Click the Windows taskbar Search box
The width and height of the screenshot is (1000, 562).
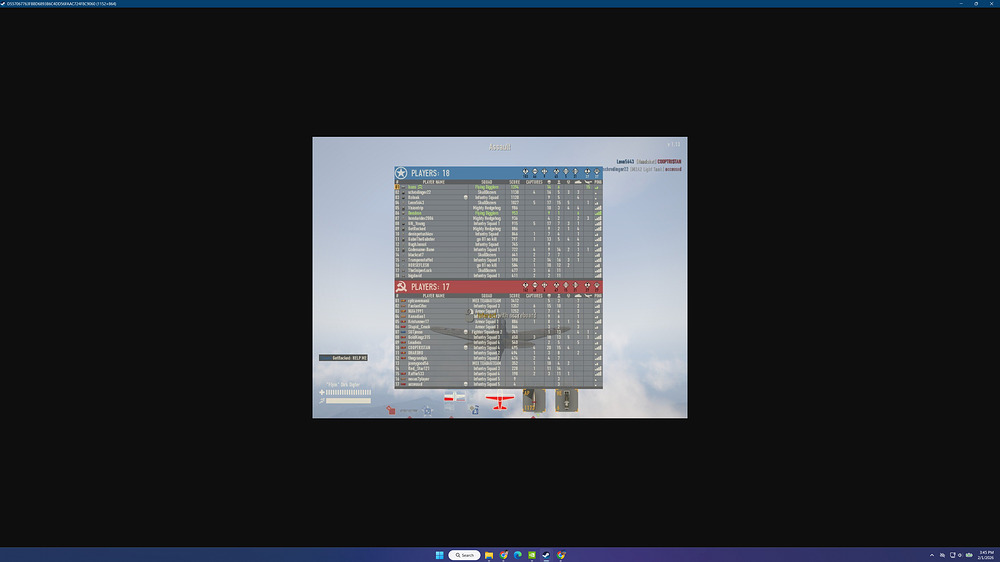pos(464,555)
